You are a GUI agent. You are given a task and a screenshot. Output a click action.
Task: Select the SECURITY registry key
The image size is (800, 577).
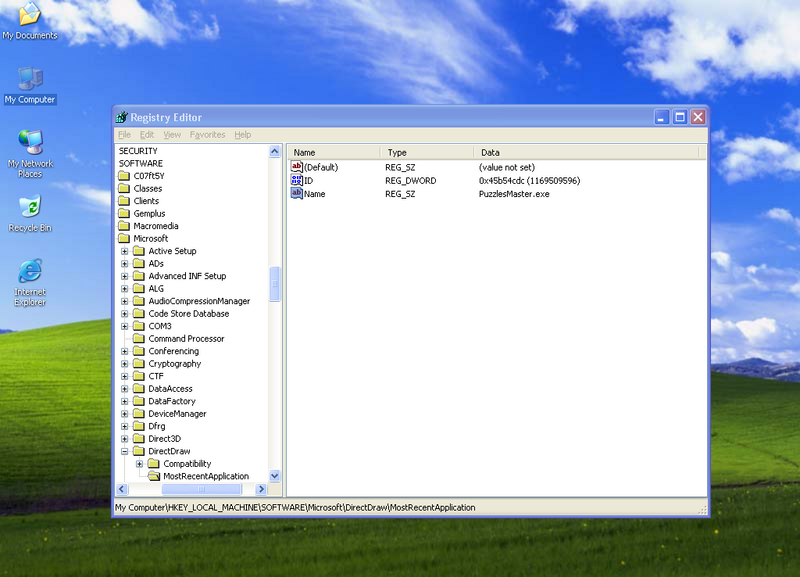pyautogui.click(x=138, y=151)
